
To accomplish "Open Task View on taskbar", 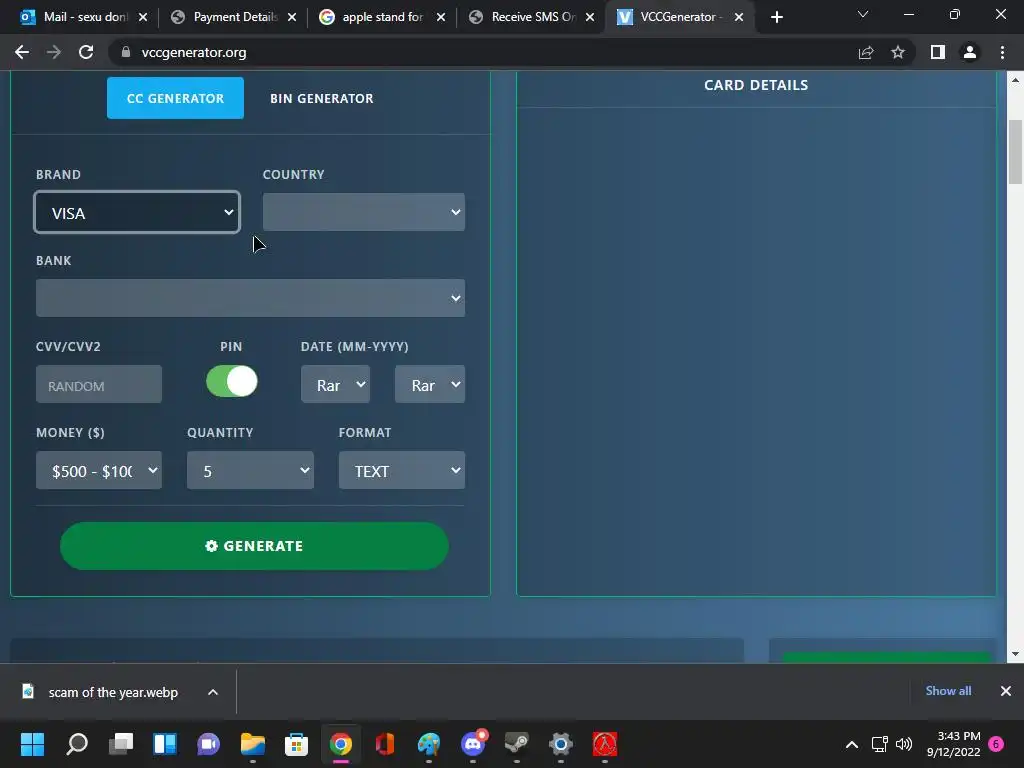I will [x=121, y=744].
